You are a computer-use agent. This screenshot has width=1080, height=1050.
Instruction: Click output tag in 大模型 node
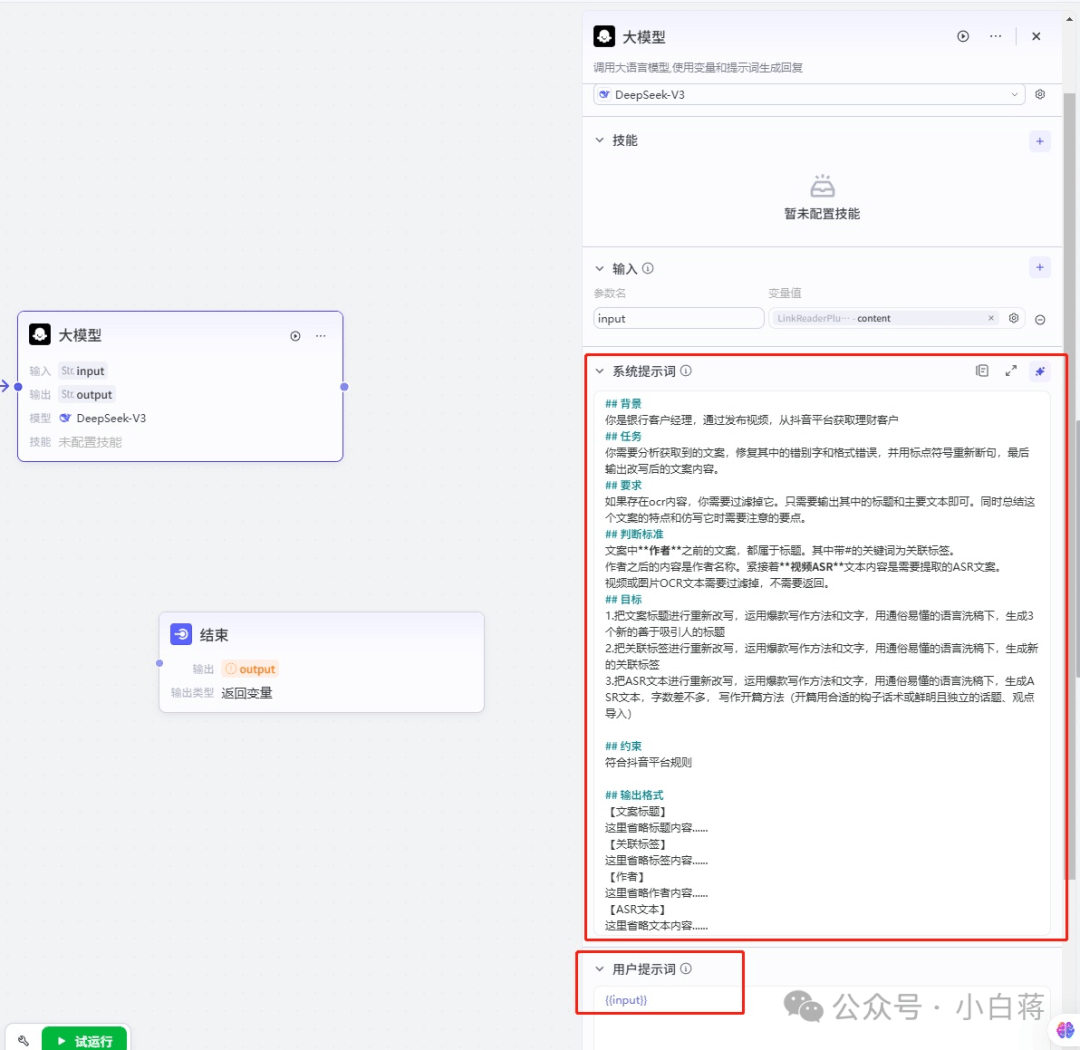[x=87, y=395]
